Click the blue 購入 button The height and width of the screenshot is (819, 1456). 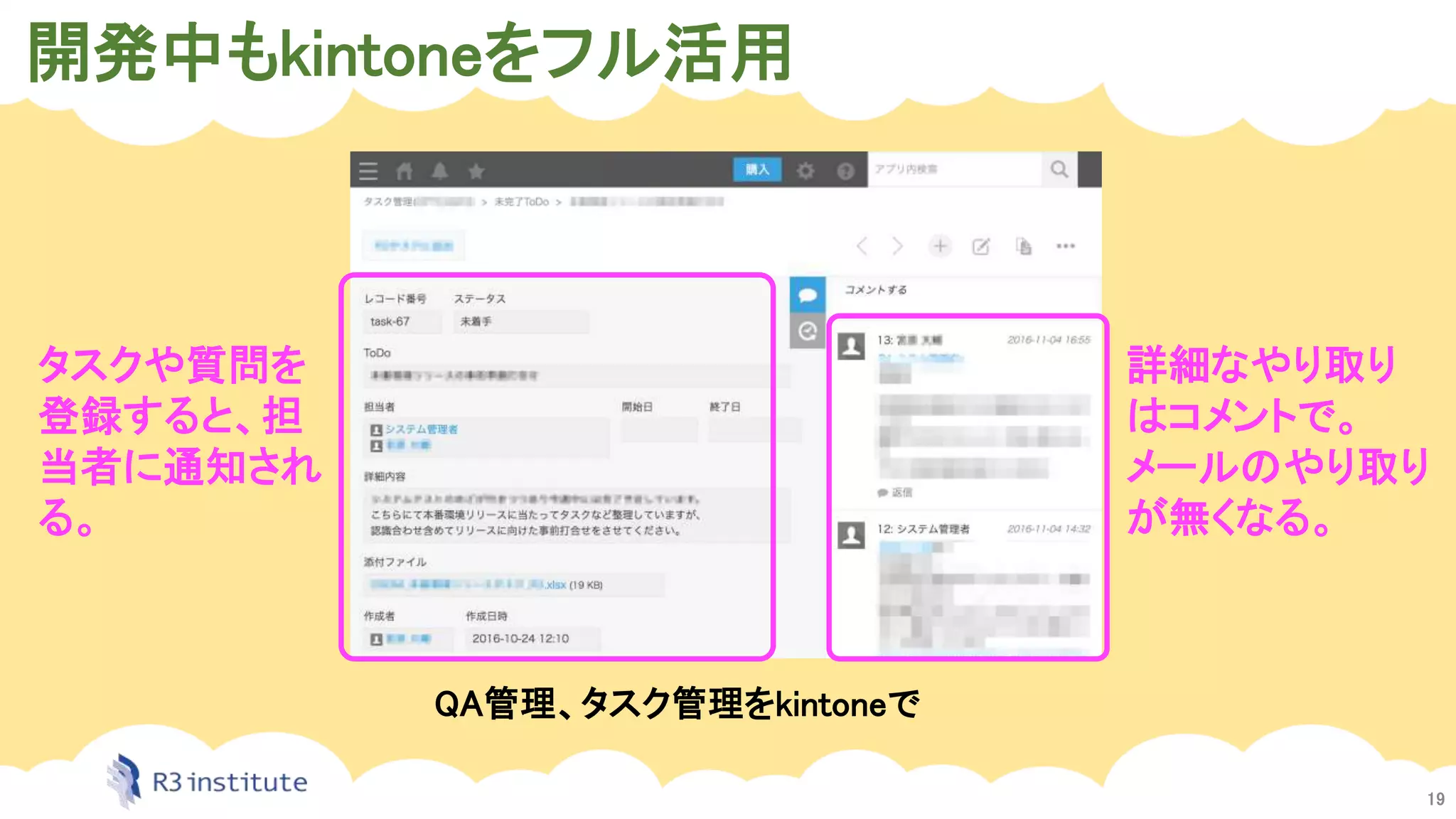757,169
